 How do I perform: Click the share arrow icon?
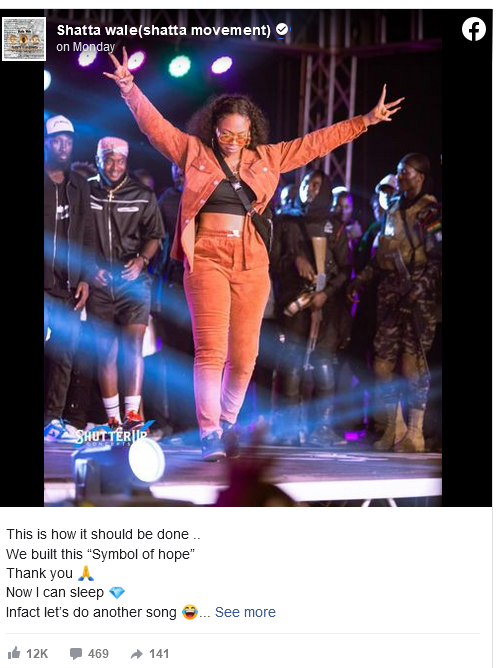137,654
